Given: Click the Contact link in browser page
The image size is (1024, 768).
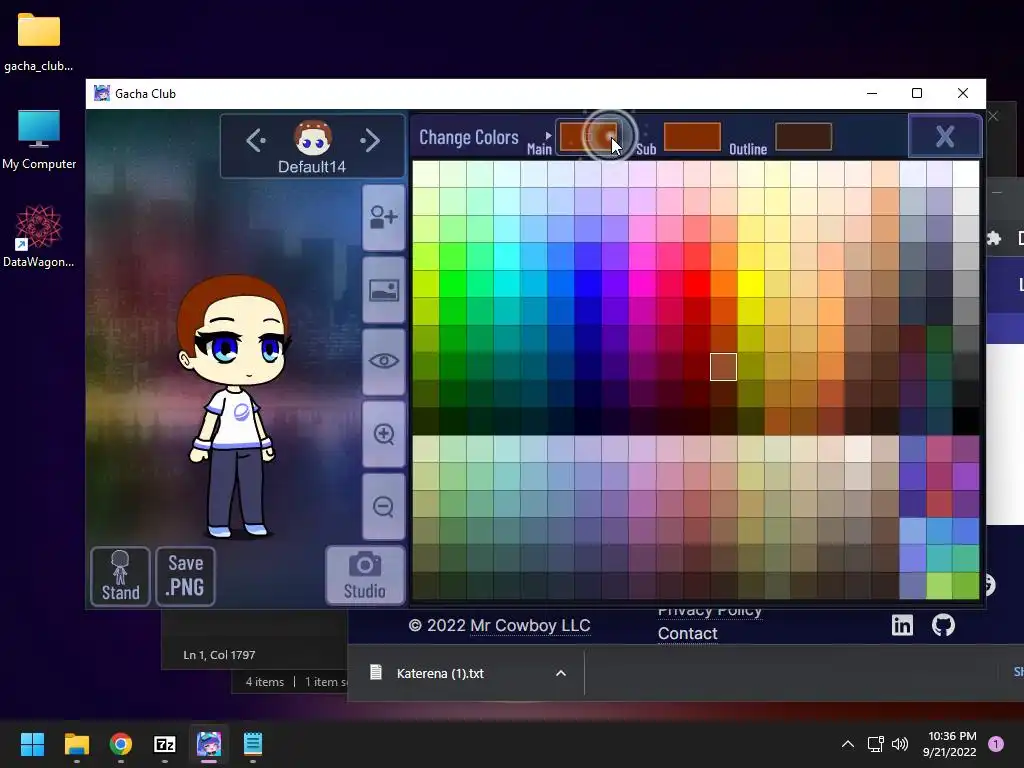Looking at the screenshot, I should click(688, 633).
